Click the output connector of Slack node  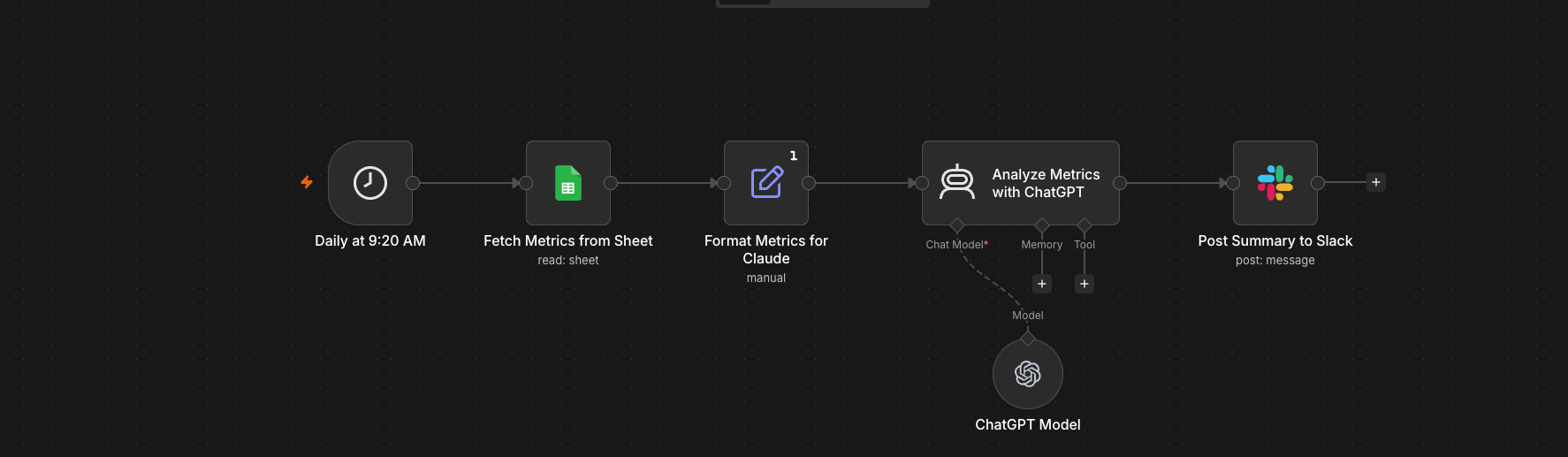(x=1318, y=183)
